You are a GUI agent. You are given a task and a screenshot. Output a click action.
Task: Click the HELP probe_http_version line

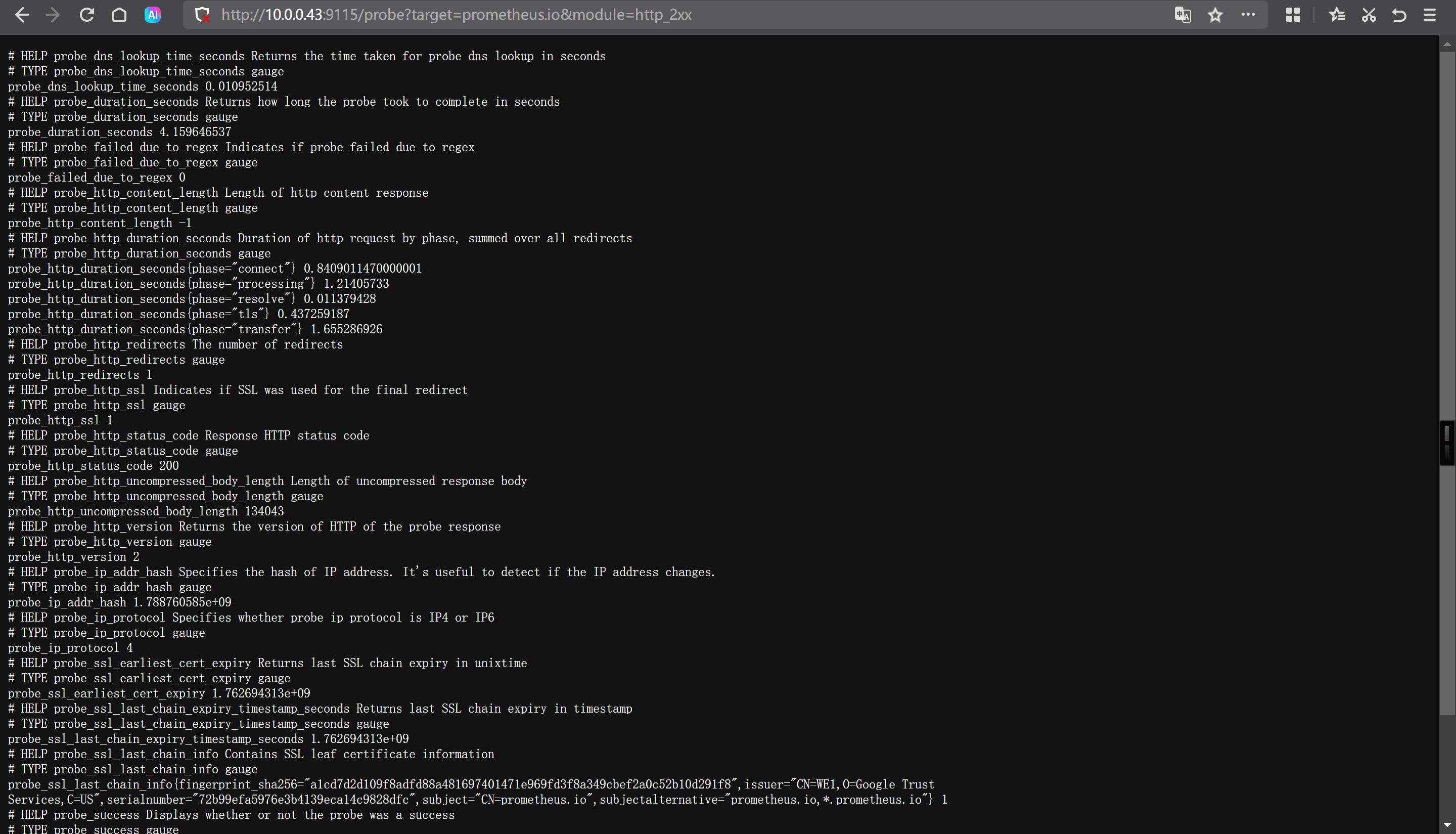click(x=254, y=526)
